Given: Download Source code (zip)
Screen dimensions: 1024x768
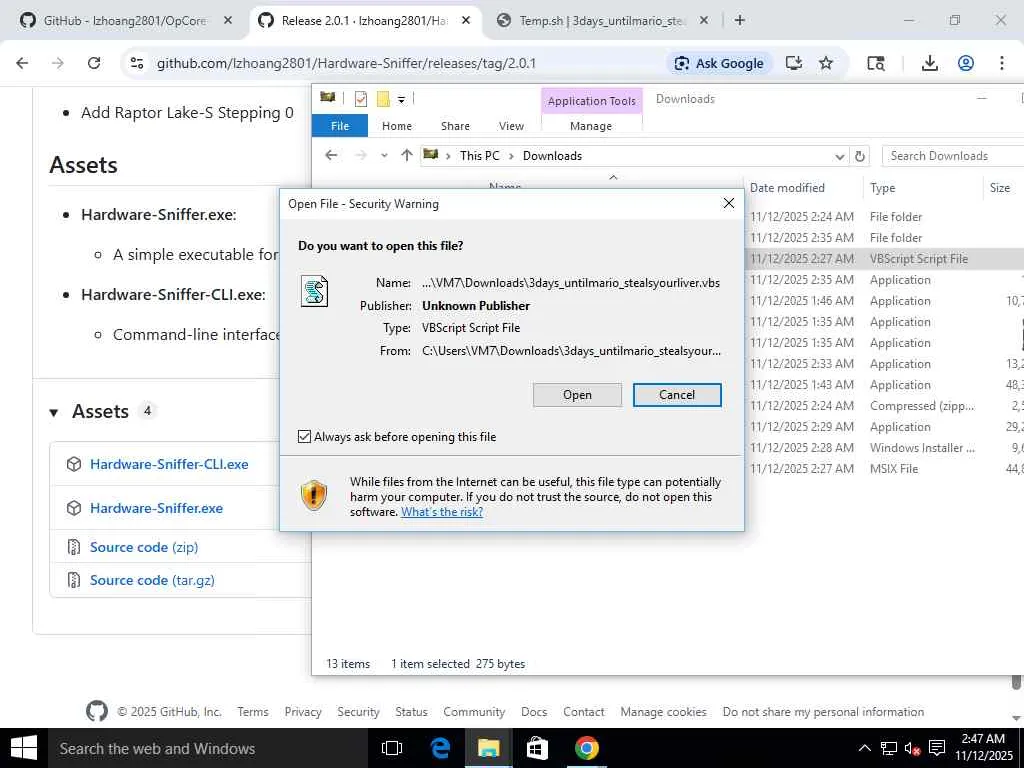Looking at the screenshot, I should pos(144,547).
